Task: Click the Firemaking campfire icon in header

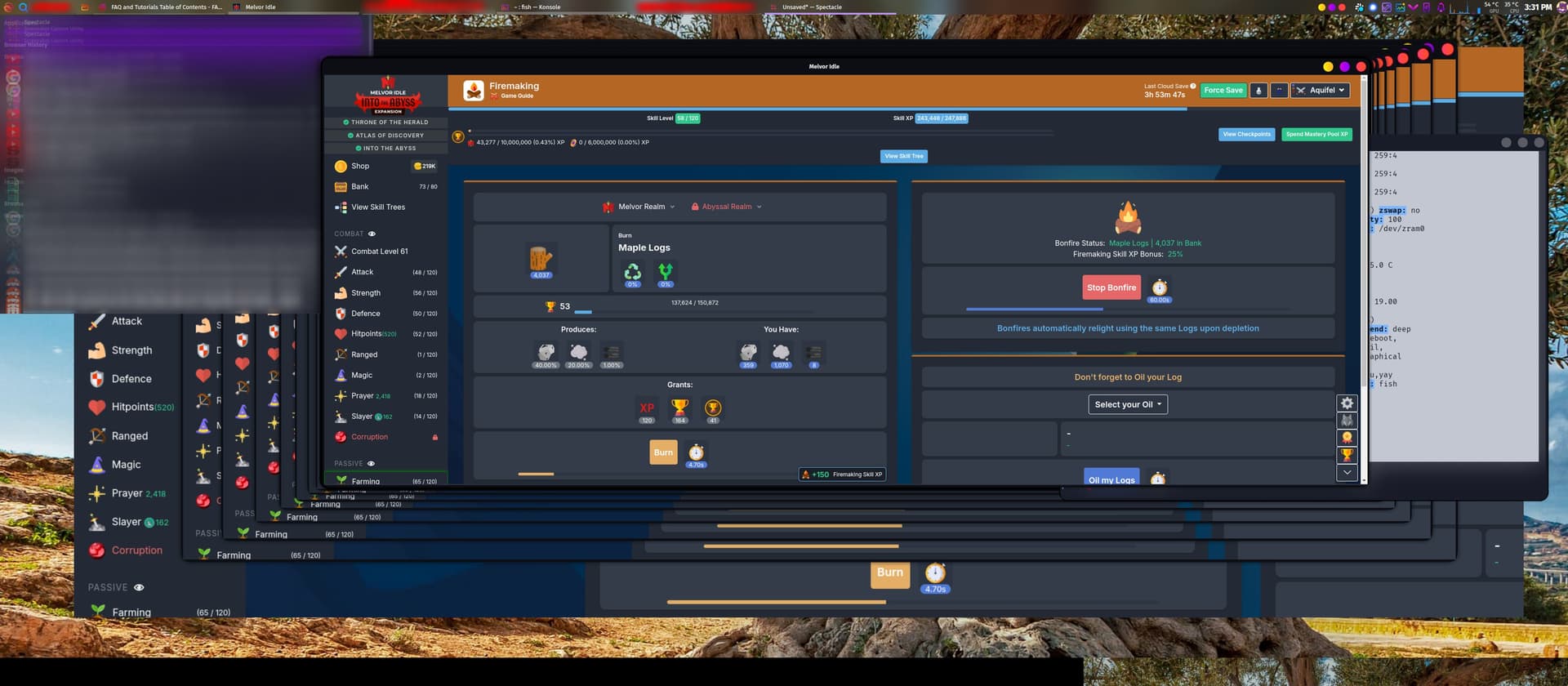Action: pos(474,90)
